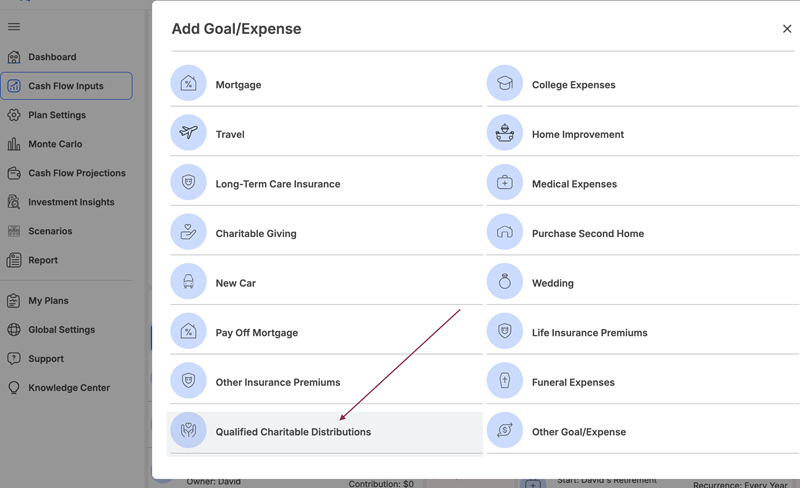Click the Monte Carlo bar chart icon
This screenshot has width=800, height=489.
coord(14,144)
